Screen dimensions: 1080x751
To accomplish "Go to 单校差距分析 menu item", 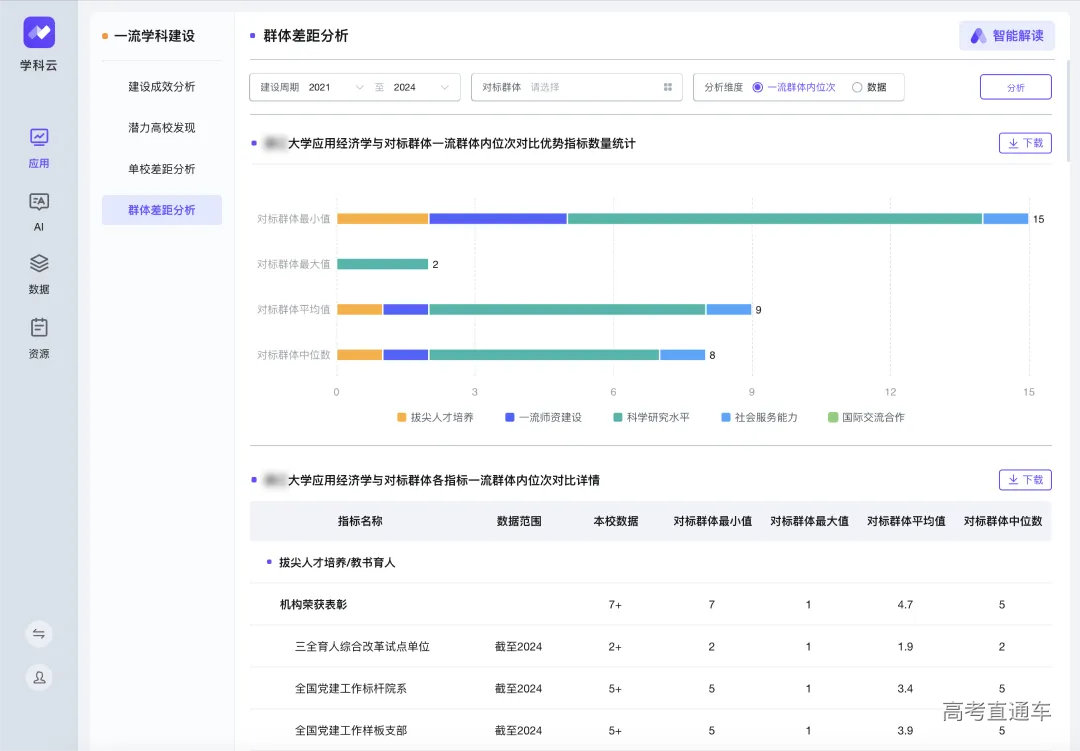I will [162, 169].
